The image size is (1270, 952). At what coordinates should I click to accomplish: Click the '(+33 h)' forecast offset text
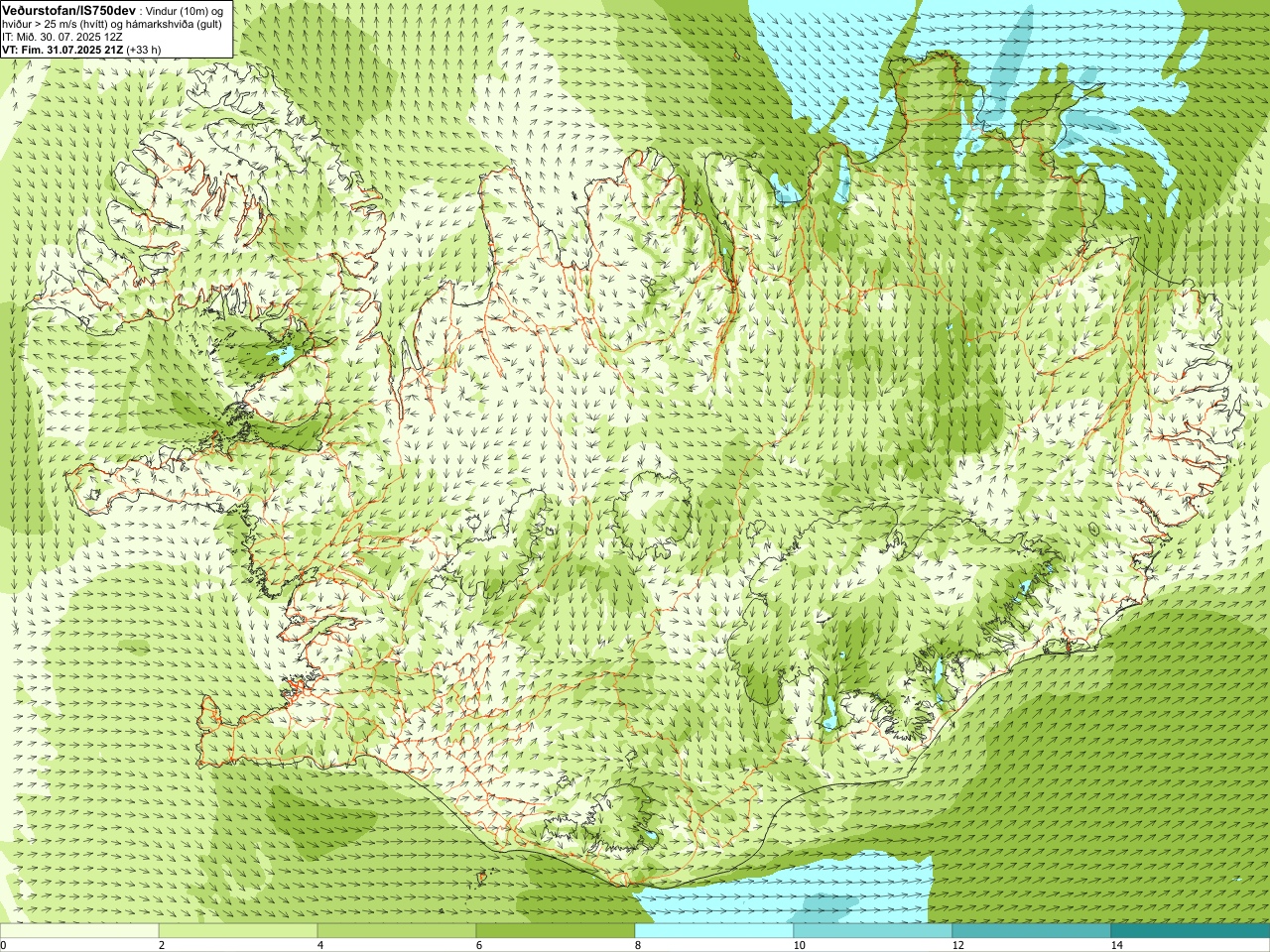tap(144, 50)
